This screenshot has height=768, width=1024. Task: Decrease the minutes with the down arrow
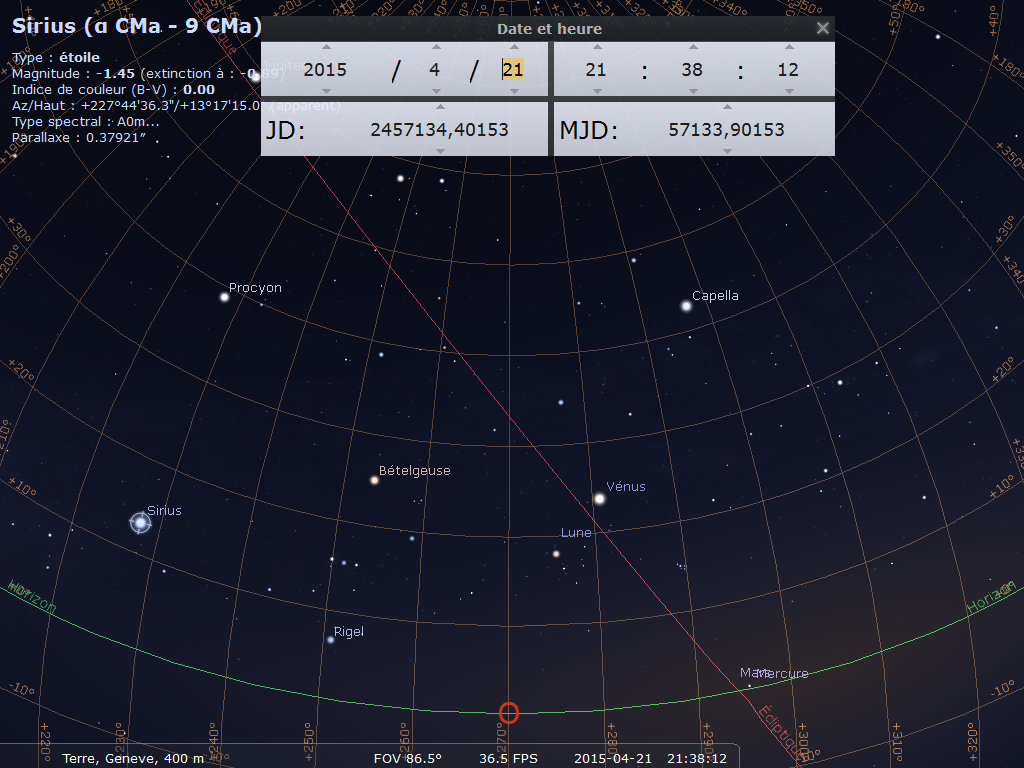(692, 91)
